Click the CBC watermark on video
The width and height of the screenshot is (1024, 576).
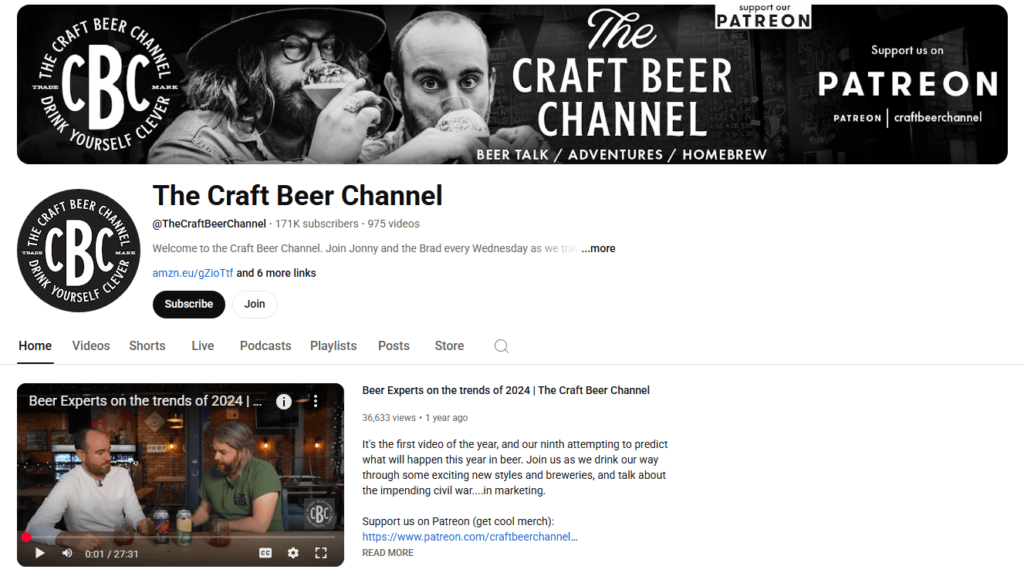tap(319, 515)
